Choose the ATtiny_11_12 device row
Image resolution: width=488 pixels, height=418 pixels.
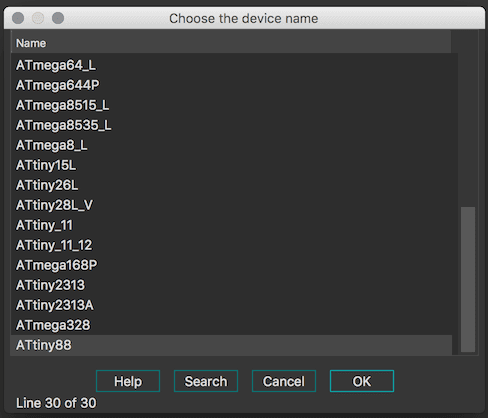tap(231, 245)
